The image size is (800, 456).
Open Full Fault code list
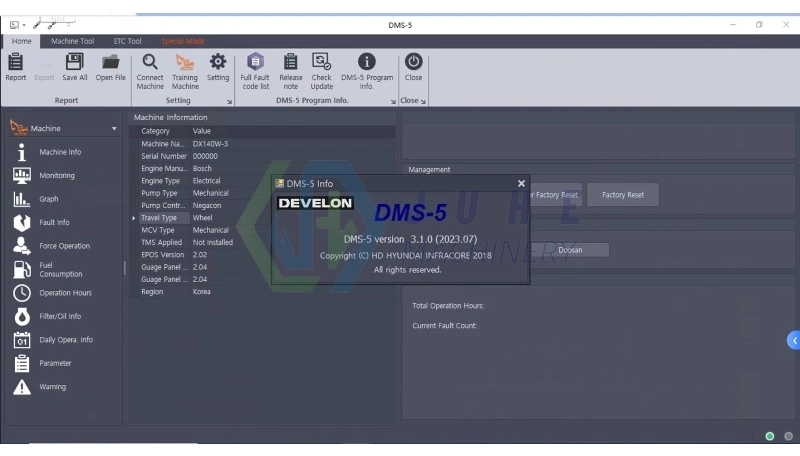pyautogui.click(x=255, y=72)
